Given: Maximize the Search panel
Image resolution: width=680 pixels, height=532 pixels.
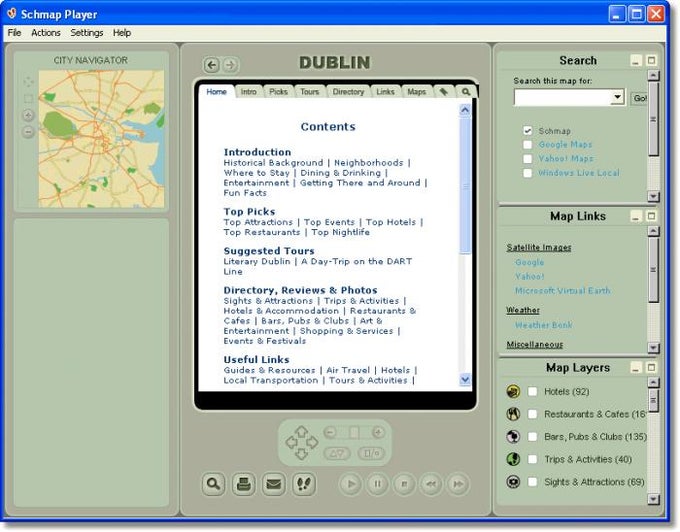Looking at the screenshot, I should tap(651, 61).
